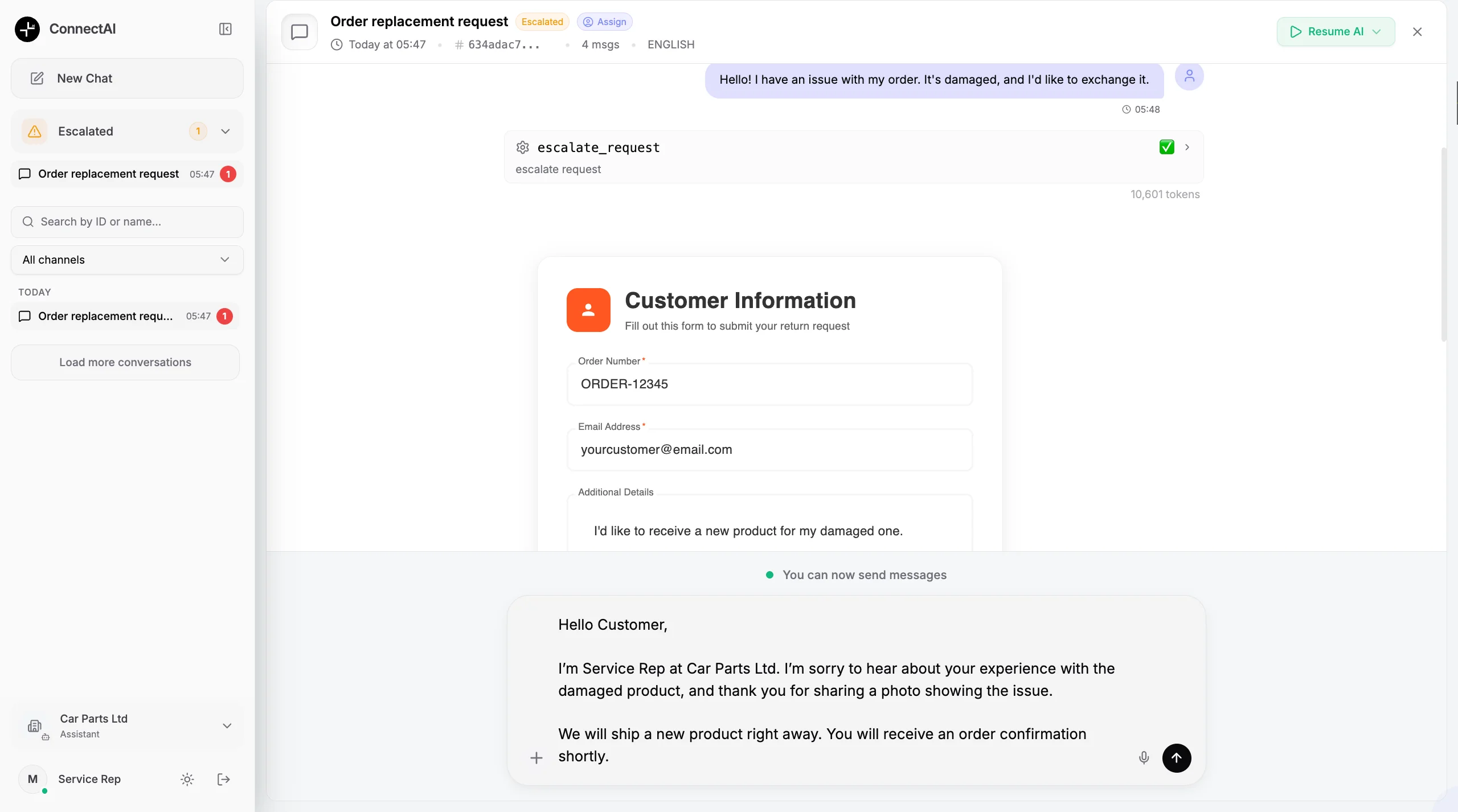This screenshot has width=1458, height=812.
Task: Click the conversation chat bubble icon in header
Action: [300, 32]
